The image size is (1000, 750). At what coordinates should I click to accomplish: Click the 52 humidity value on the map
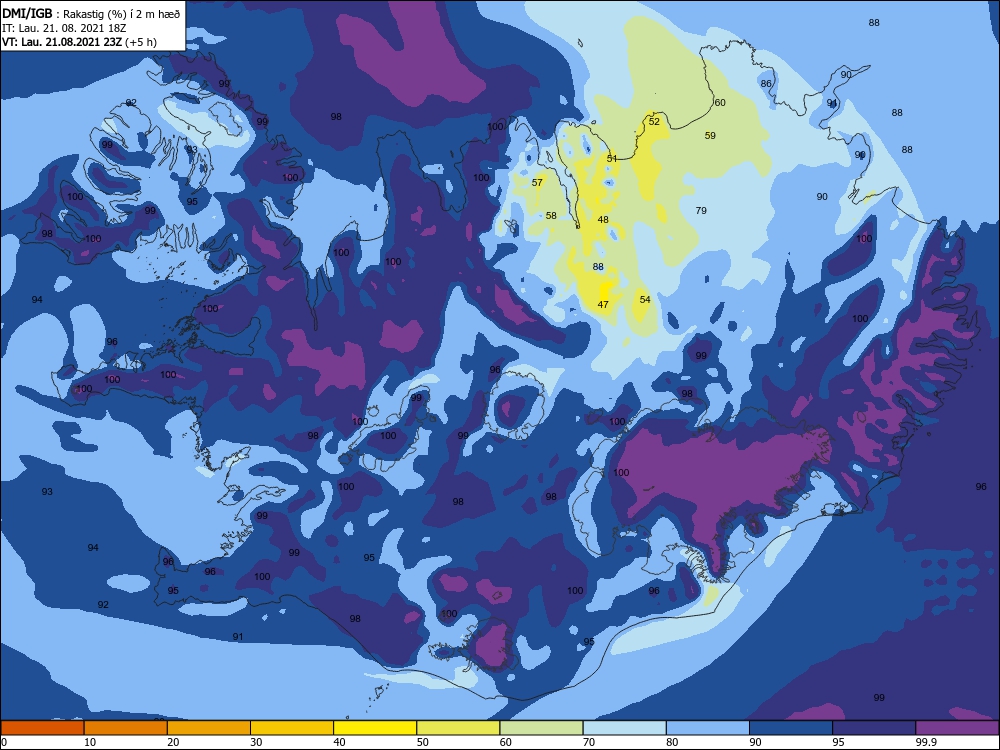tap(654, 121)
